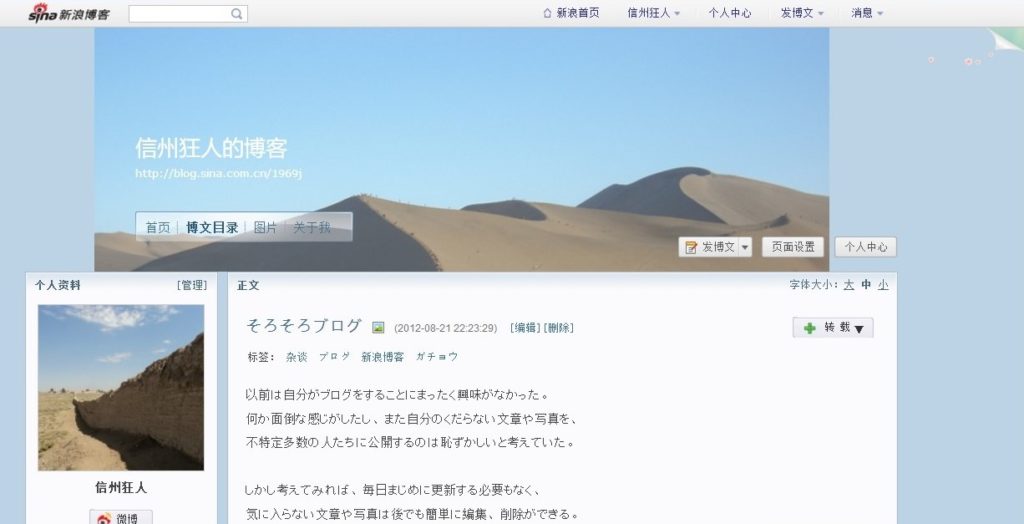Open the 关于我 tab
This screenshot has width=1024, height=524.
[x=312, y=227]
